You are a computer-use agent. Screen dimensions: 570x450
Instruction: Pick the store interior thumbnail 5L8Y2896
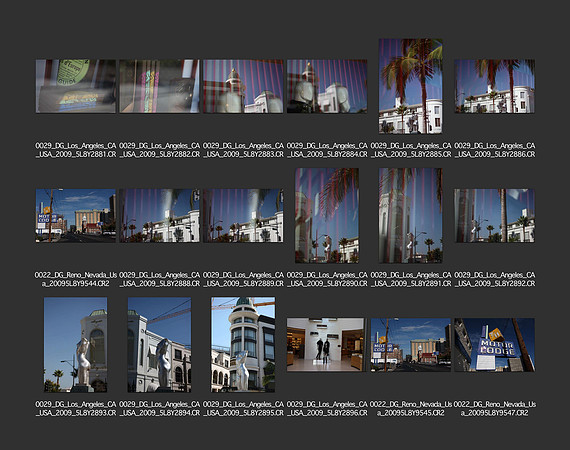pos(327,345)
